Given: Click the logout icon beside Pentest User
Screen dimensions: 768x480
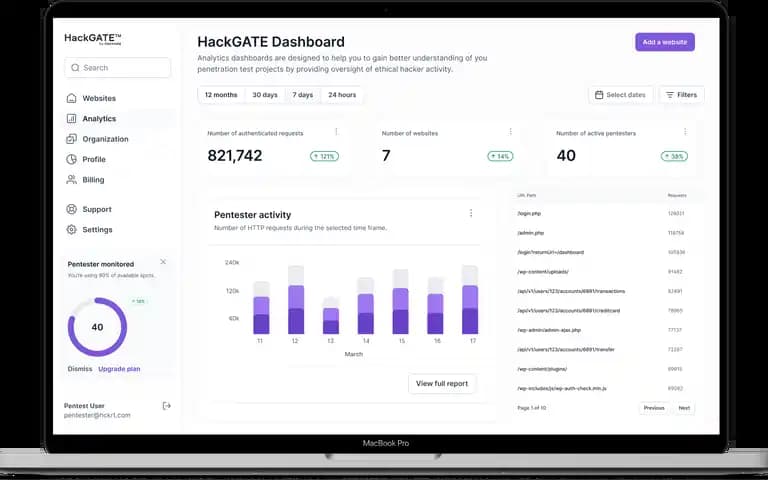Looking at the screenshot, I should [167, 406].
